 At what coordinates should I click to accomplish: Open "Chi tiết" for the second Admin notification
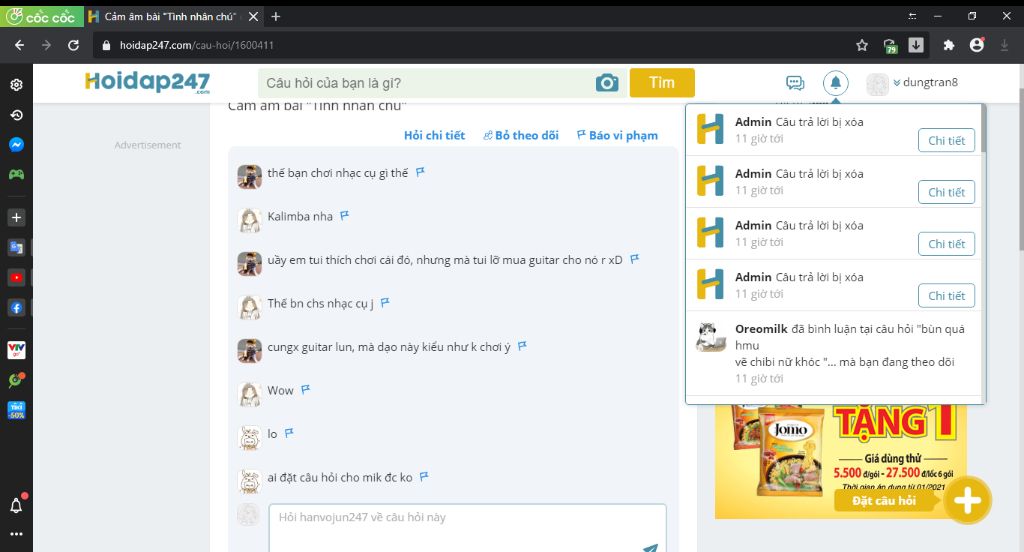946,192
